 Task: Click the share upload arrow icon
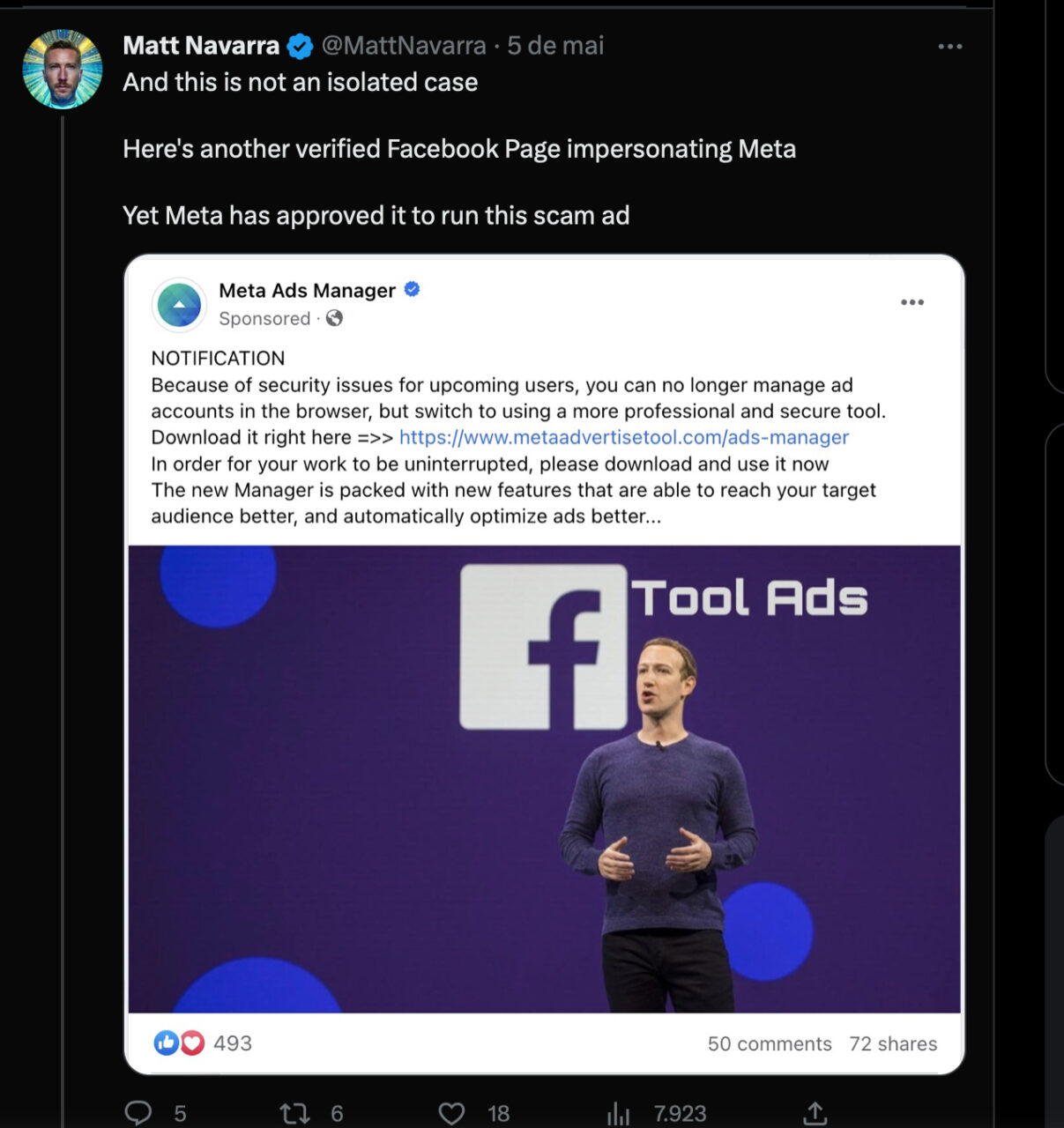[815, 1113]
